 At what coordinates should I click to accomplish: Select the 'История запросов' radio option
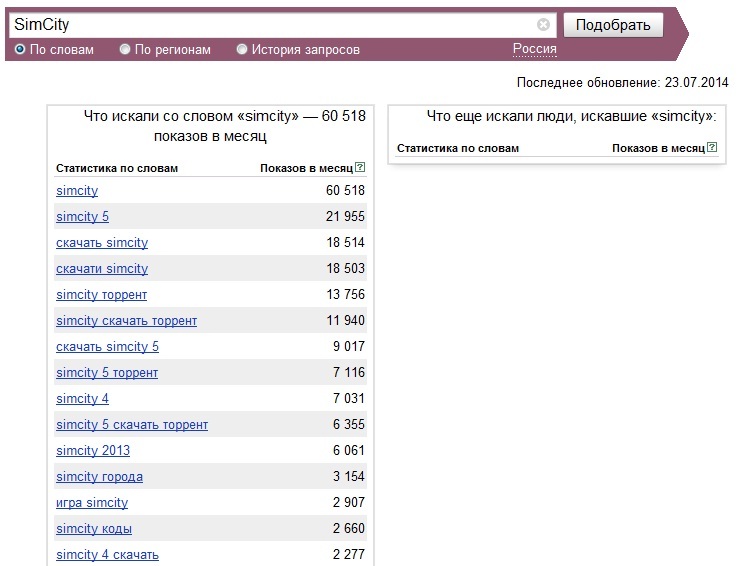242,49
